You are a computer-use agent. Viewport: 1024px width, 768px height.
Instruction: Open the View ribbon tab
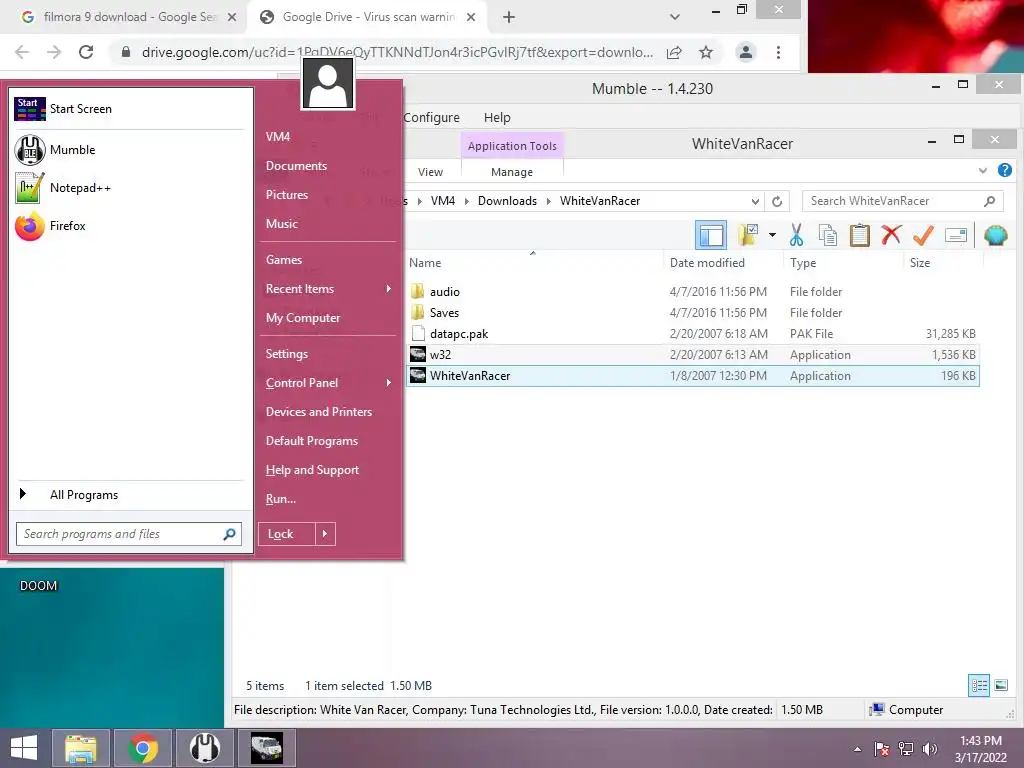[x=430, y=172]
